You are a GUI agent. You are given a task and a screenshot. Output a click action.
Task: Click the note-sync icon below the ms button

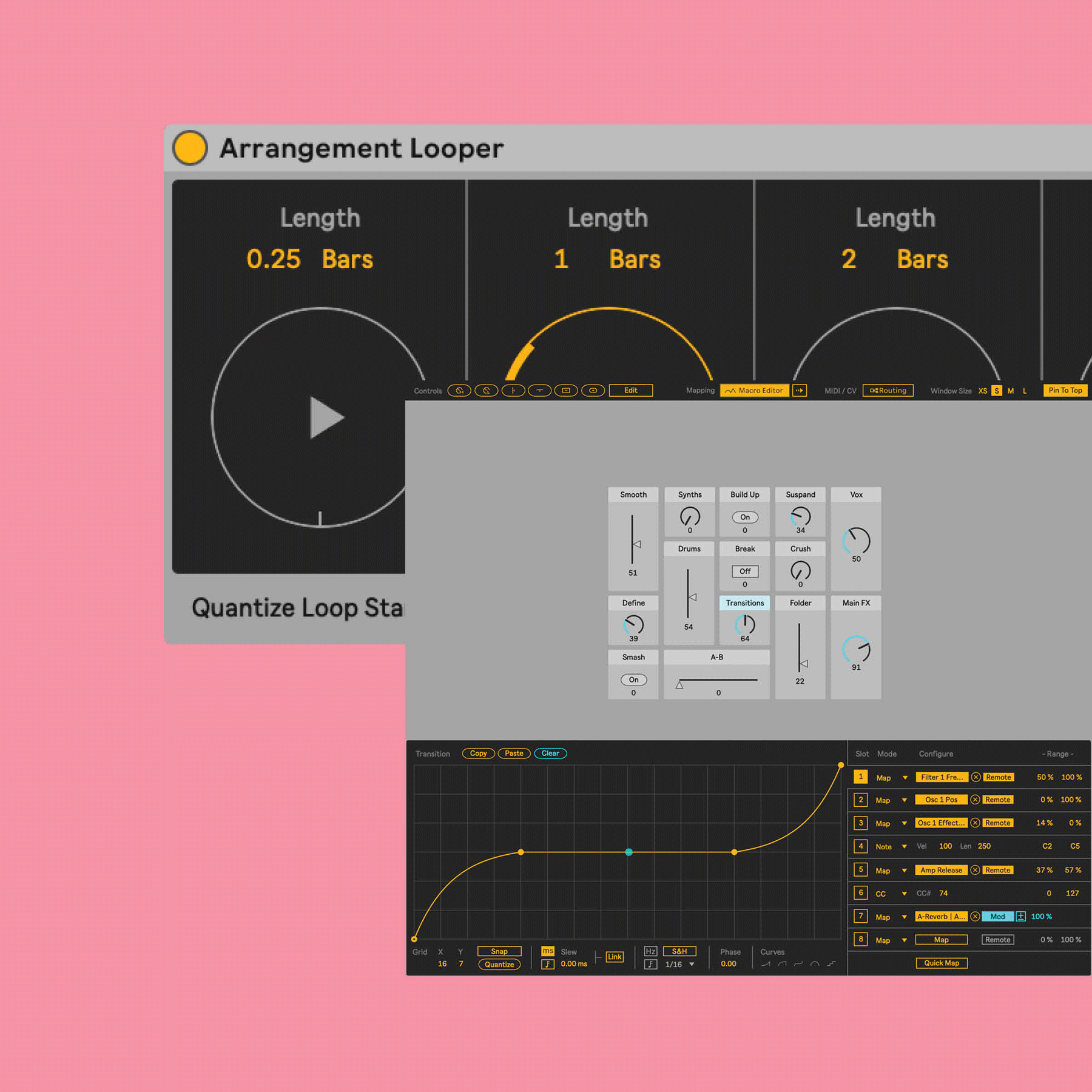pos(547,964)
